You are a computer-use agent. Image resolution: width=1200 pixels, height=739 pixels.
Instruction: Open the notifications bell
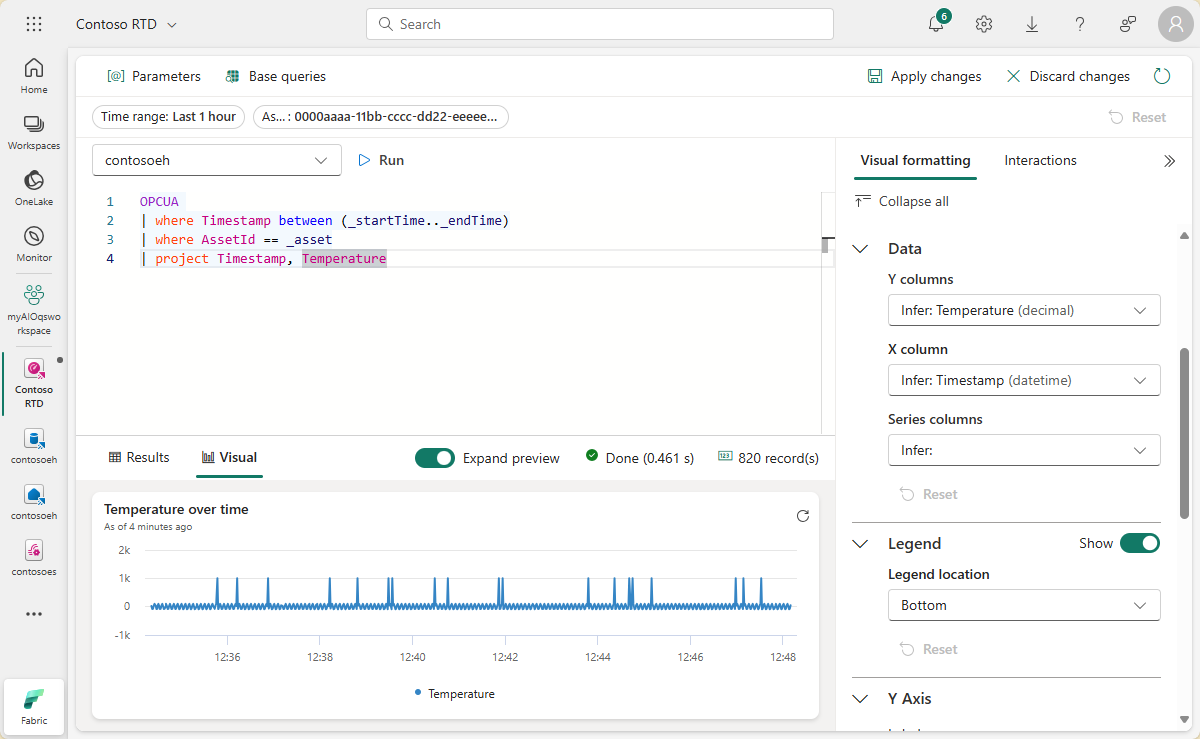pyautogui.click(x=936, y=25)
